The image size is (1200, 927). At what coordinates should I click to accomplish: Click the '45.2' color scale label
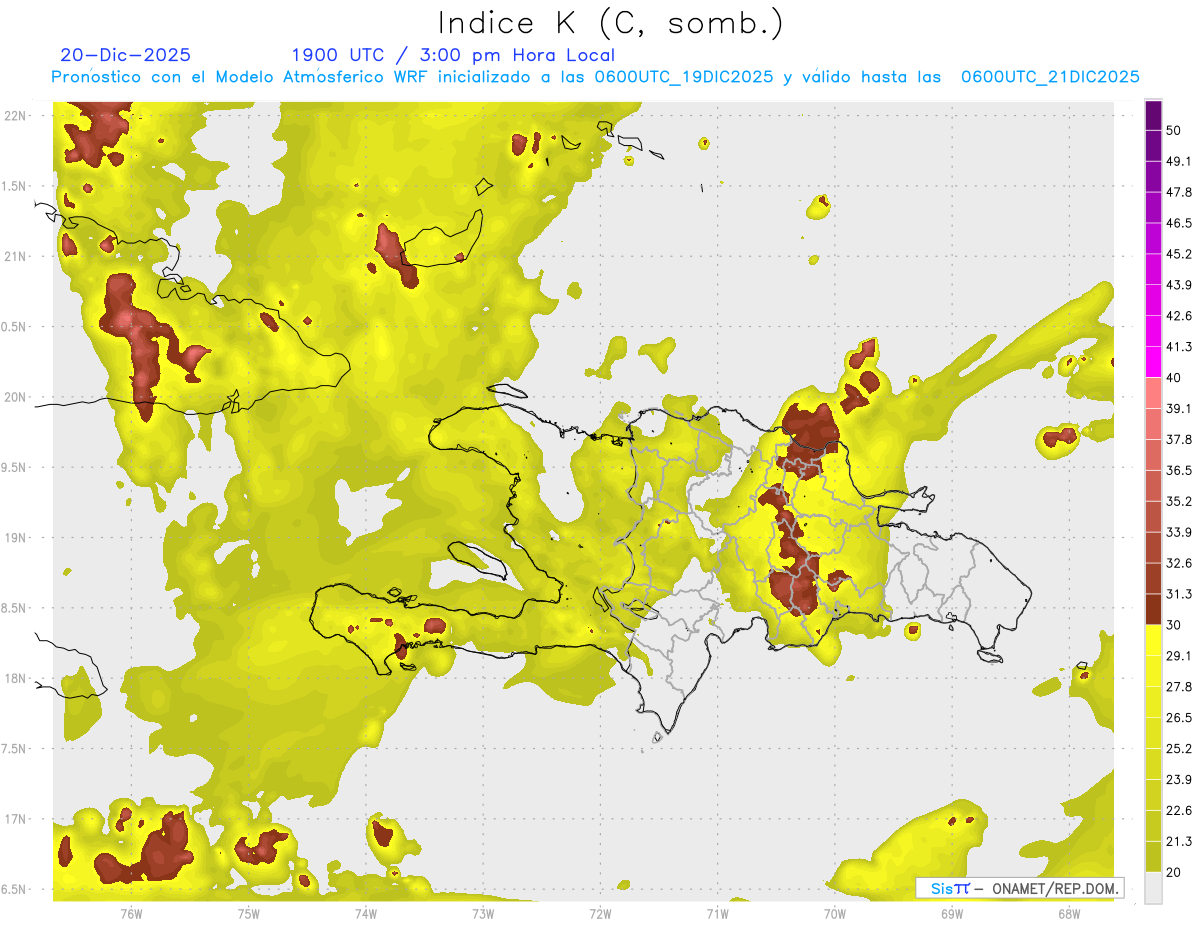pyautogui.click(x=1179, y=254)
